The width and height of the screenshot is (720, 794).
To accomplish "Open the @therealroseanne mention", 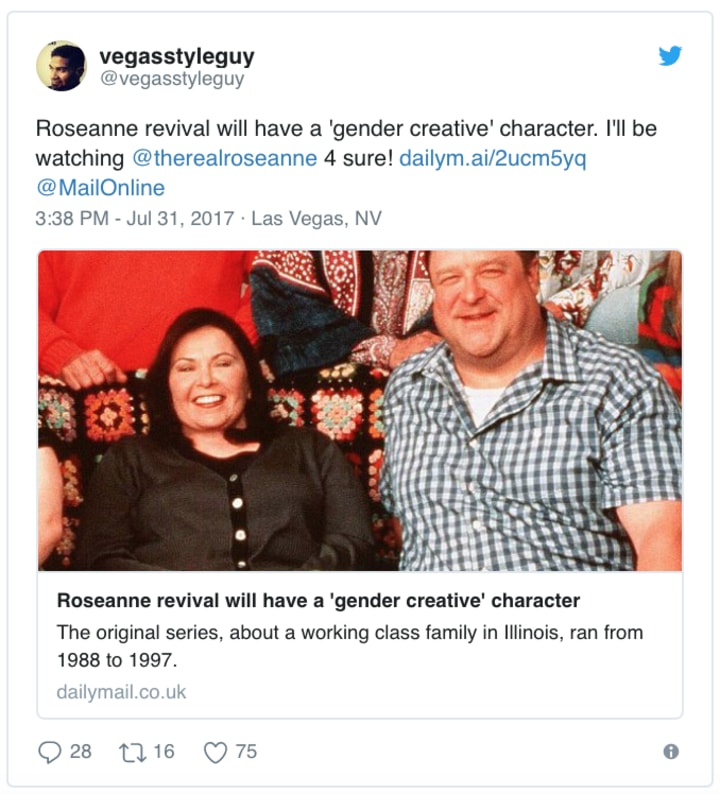I will point(225,158).
